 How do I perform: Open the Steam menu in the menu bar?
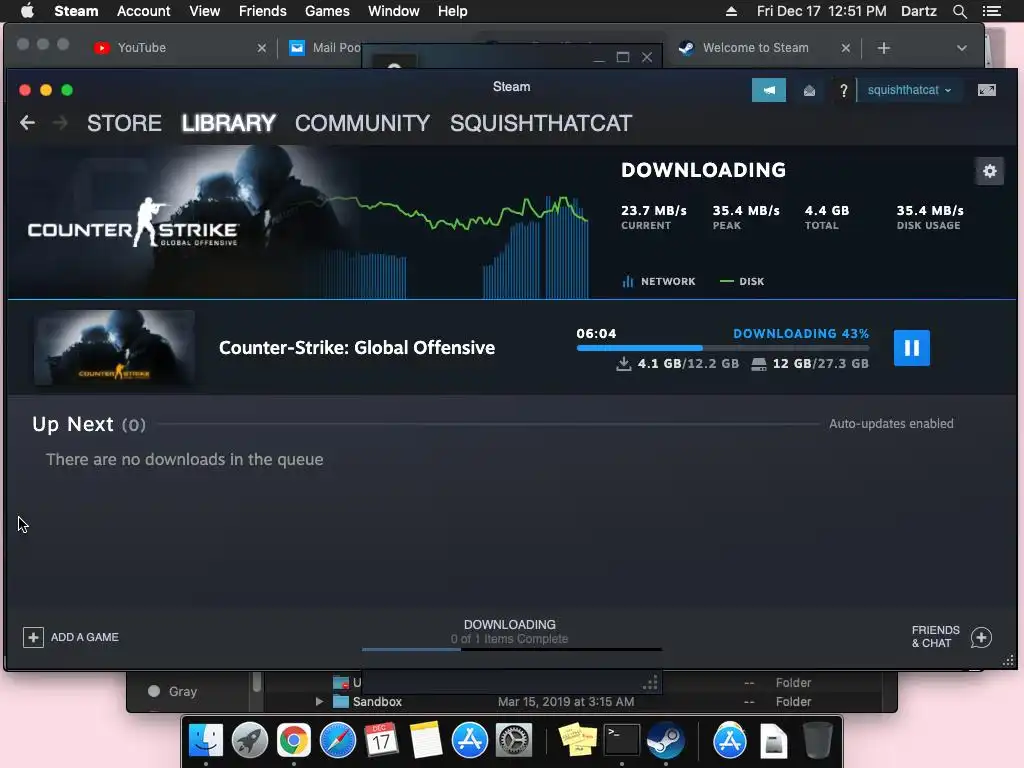[76, 11]
